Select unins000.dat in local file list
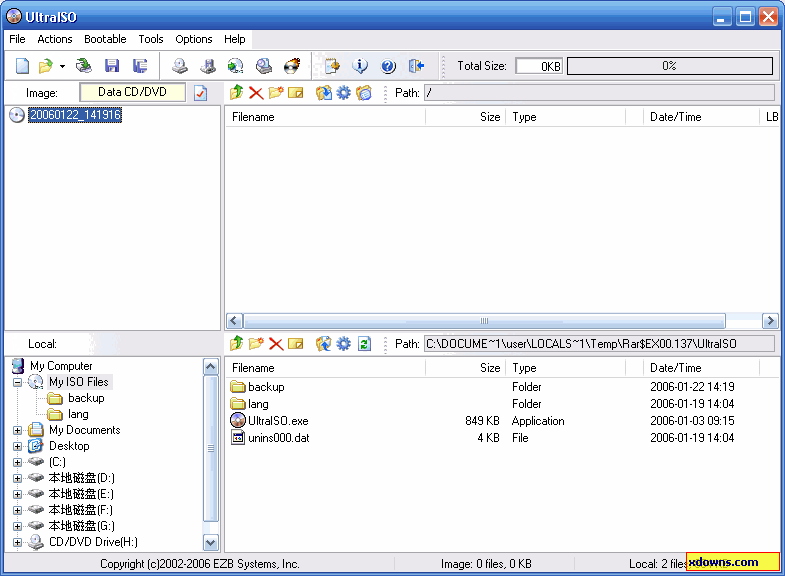The image size is (785, 576). point(278,438)
